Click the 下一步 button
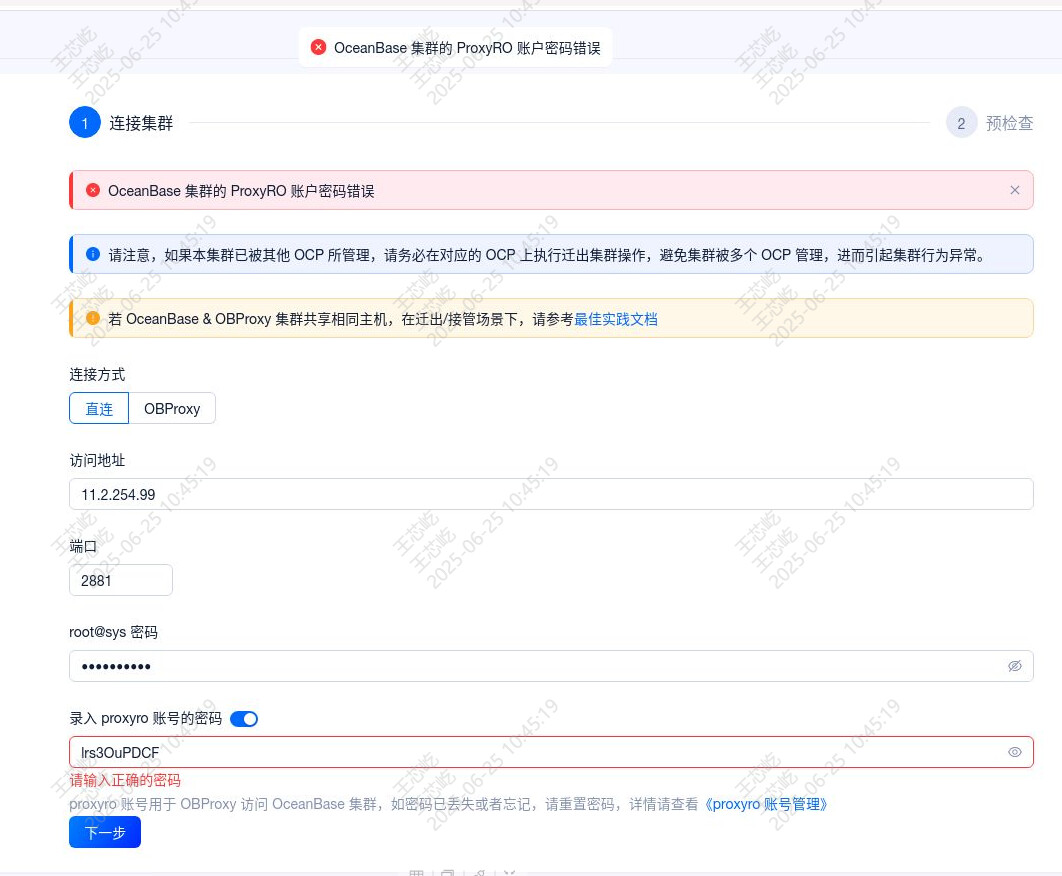This screenshot has width=1062, height=876. (105, 832)
